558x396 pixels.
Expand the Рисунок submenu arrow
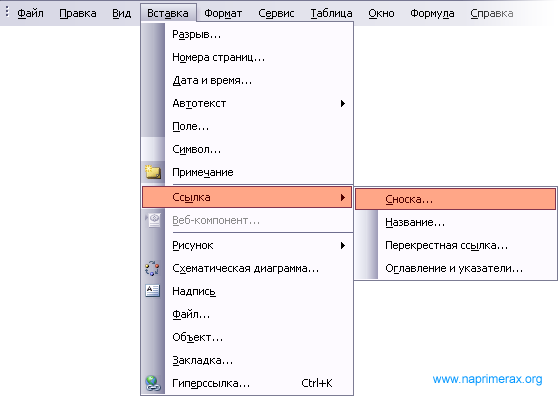point(343,245)
